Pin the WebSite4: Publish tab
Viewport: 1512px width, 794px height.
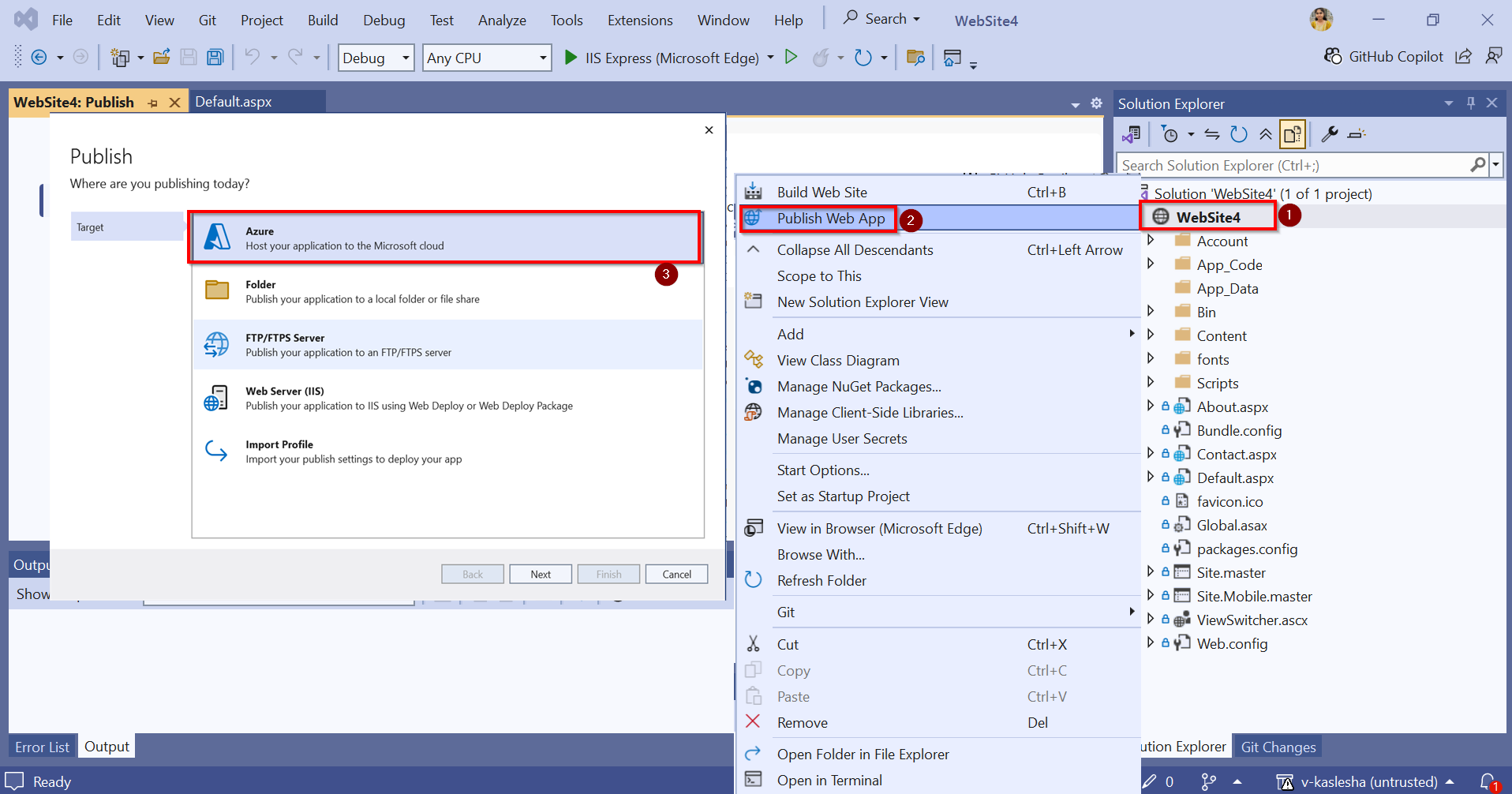[x=152, y=103]
